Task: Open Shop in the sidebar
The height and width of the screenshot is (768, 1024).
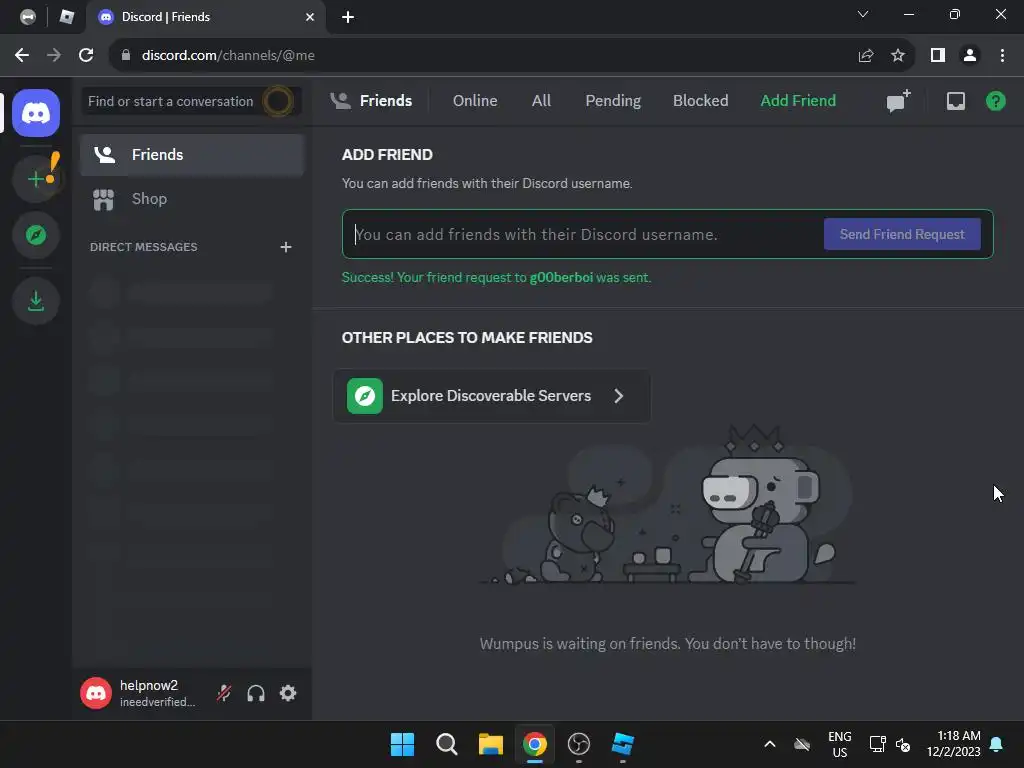Action: click(x=192, y=199)
